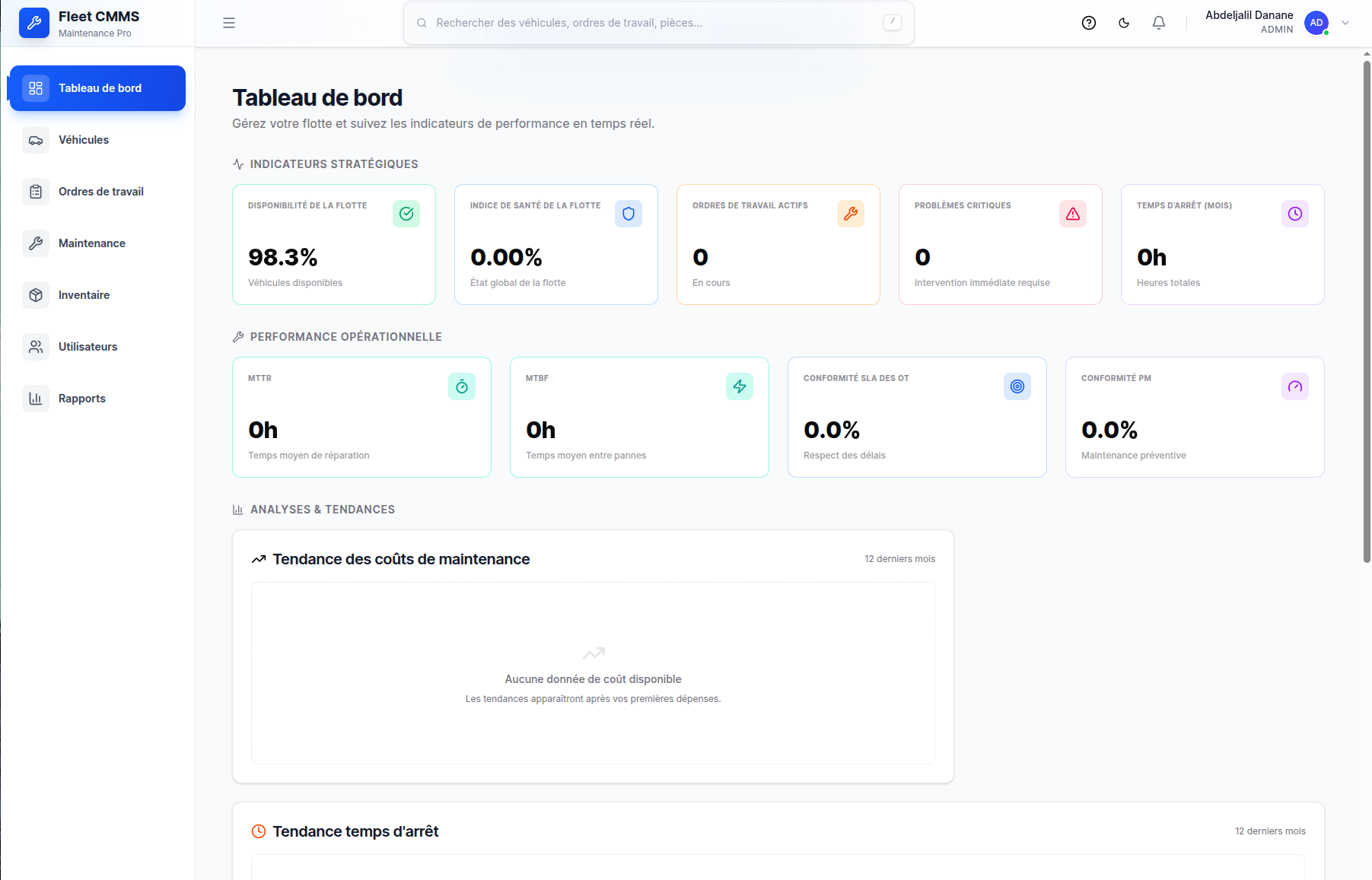Viewport: 1372px width, 880px height.
Task: Click "En cours" under active work orders
Action: point(711,283)
